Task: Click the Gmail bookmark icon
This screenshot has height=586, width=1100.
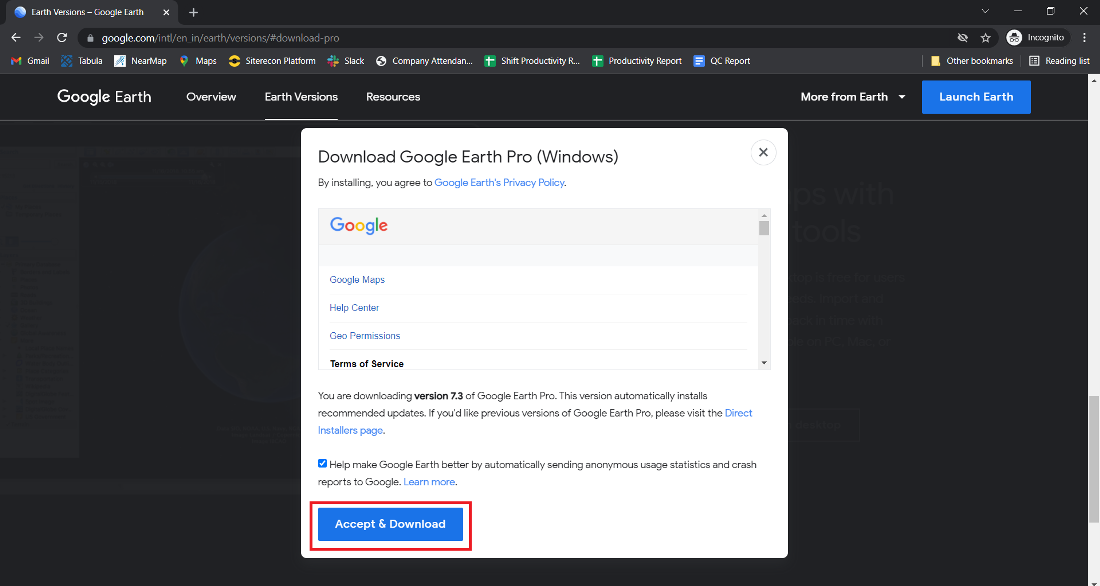Action: pos(16,61)
